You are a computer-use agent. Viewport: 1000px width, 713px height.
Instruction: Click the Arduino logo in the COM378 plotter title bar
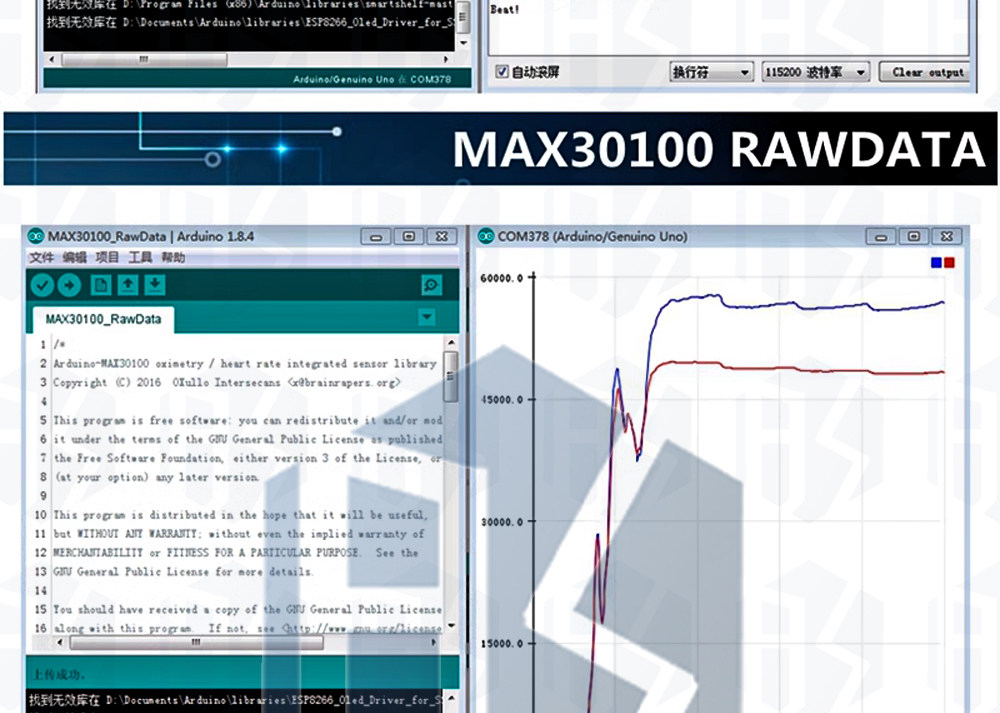click(486, 237)
